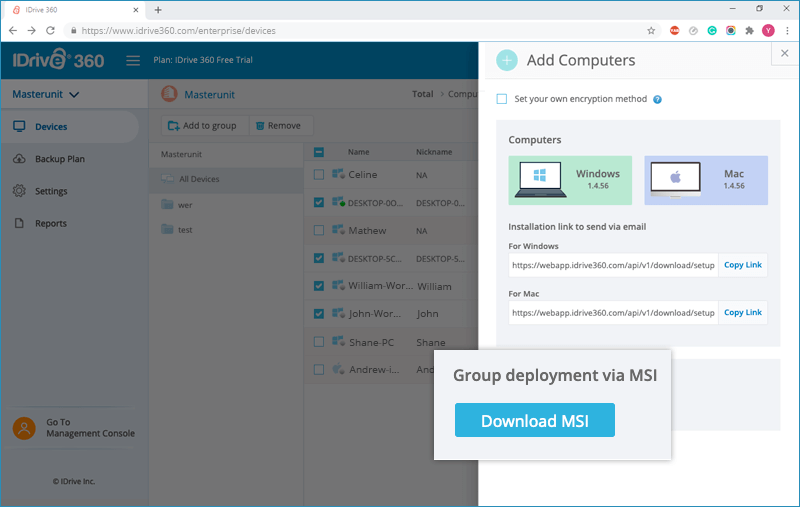The height and width of the screenshot is (507, 800).
Task: Go To Management Console link
Action: (x=90, y=428)
